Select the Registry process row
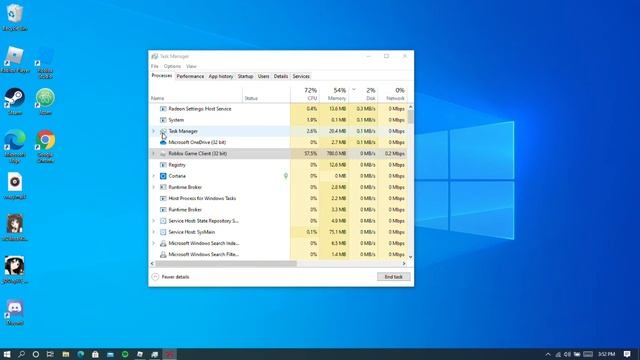The image size is (640, 360). coord(278,165)
